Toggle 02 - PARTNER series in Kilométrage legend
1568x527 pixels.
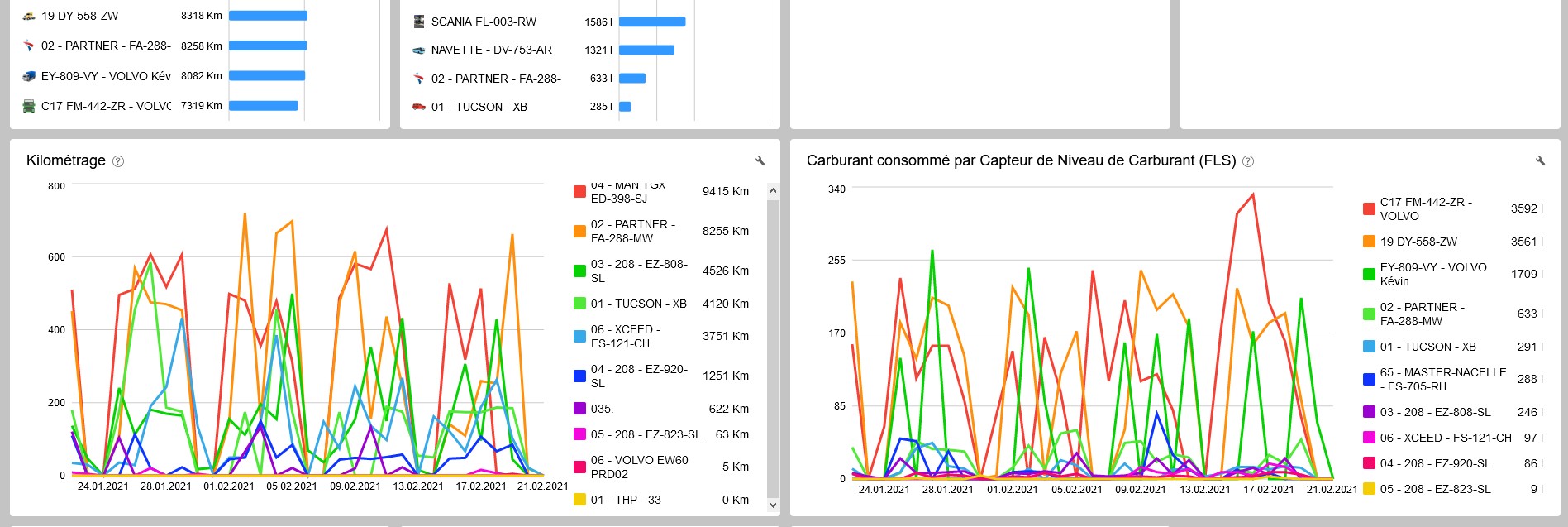(632, 231)
